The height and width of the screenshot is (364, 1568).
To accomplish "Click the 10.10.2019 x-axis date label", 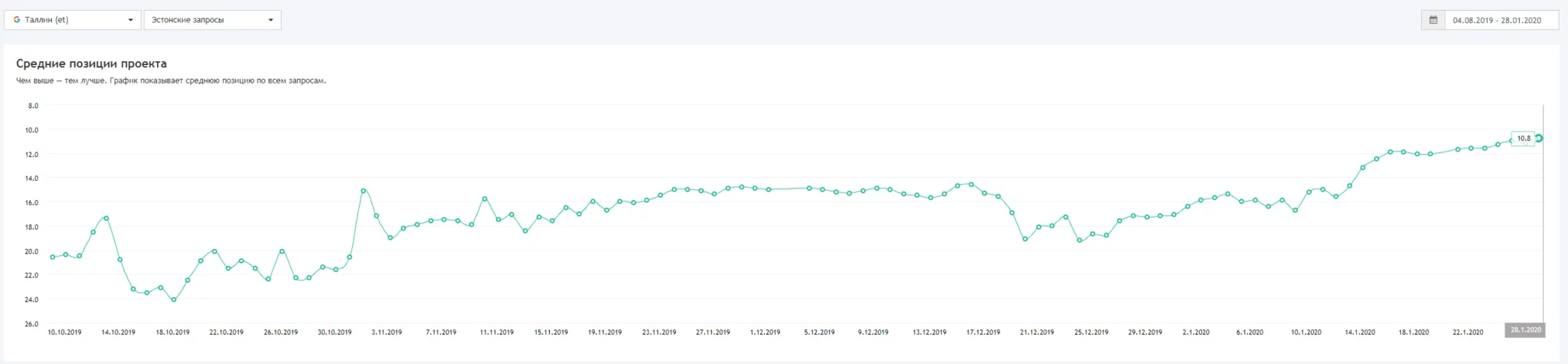I will pyautogui.click(x=64, y=333).
